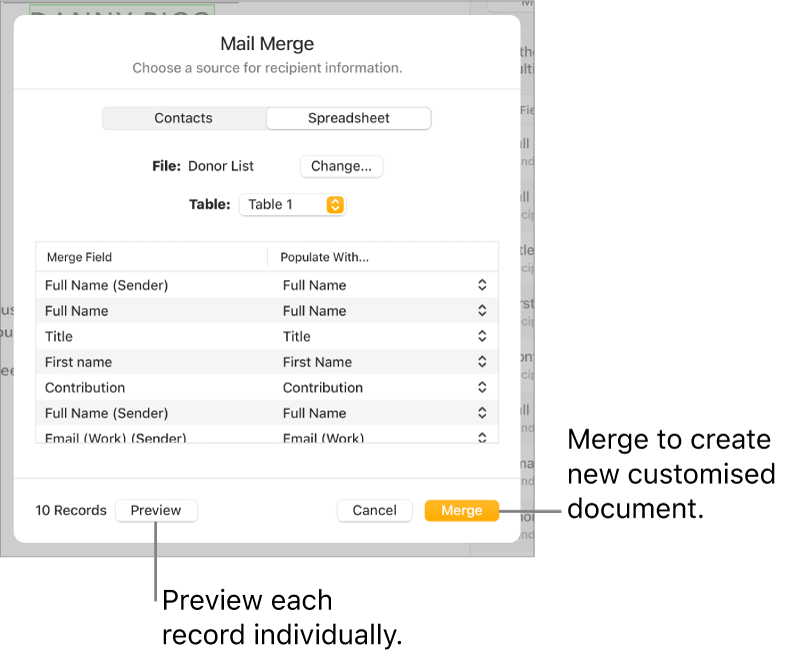Cancel the Mail Merge dialog
The height and width of the screenshot is (660, 806).
375,510
